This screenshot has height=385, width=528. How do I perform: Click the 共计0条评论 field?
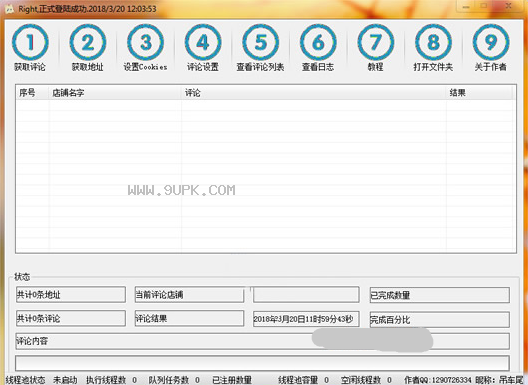point(71,318)
